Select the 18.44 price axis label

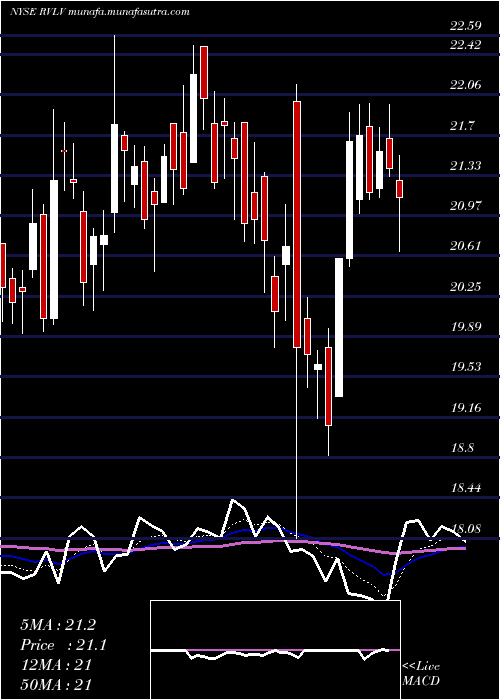coord(466,488)
